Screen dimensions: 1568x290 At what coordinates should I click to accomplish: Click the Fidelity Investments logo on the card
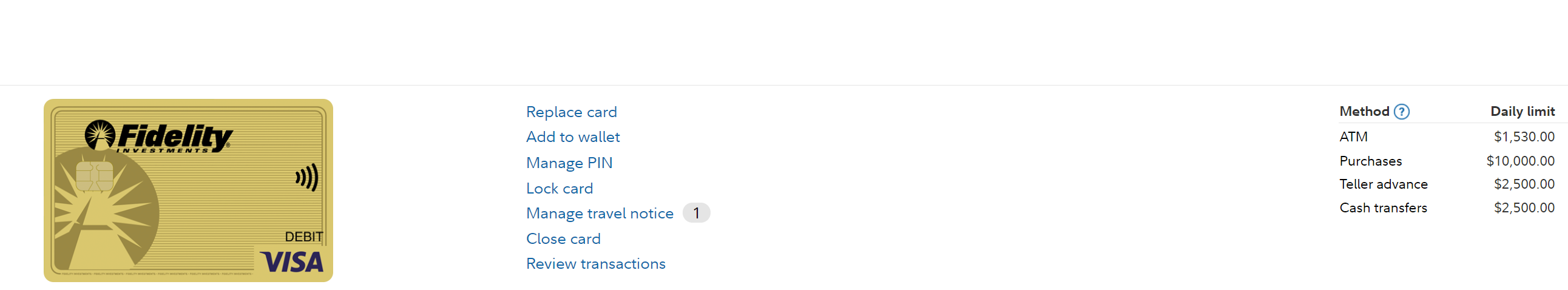point(158,136)
